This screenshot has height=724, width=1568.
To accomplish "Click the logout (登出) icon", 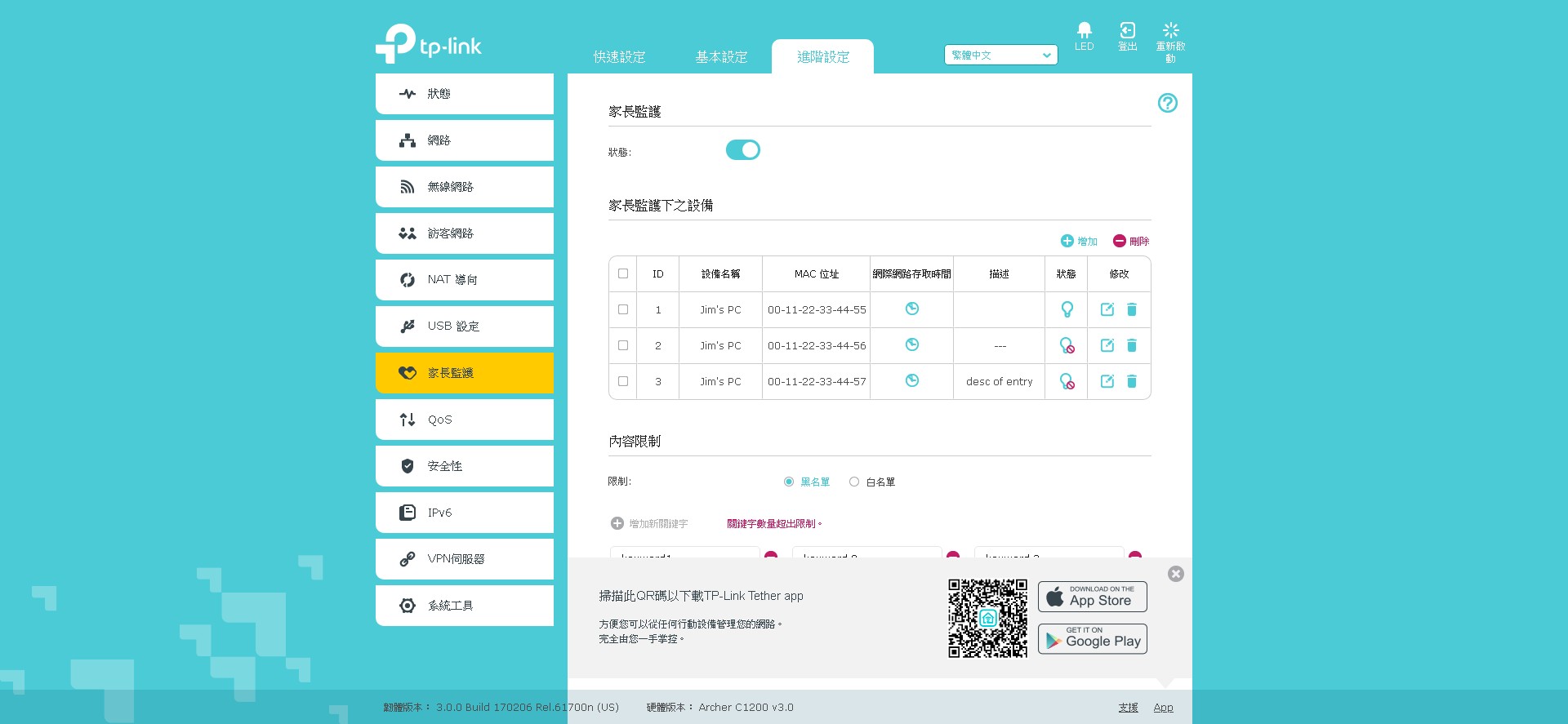I will (x=1127, y=30).
